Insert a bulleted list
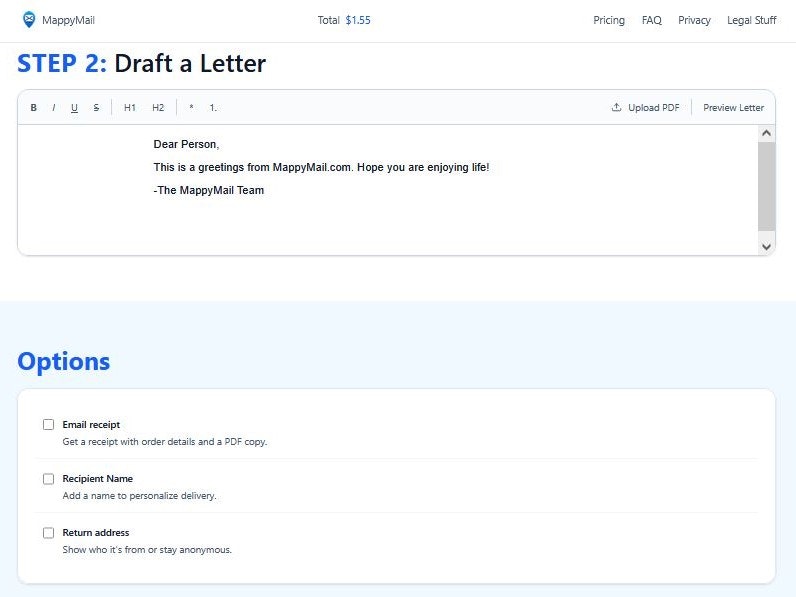This screenshot has height=597, width=796. tap(191, 108)
